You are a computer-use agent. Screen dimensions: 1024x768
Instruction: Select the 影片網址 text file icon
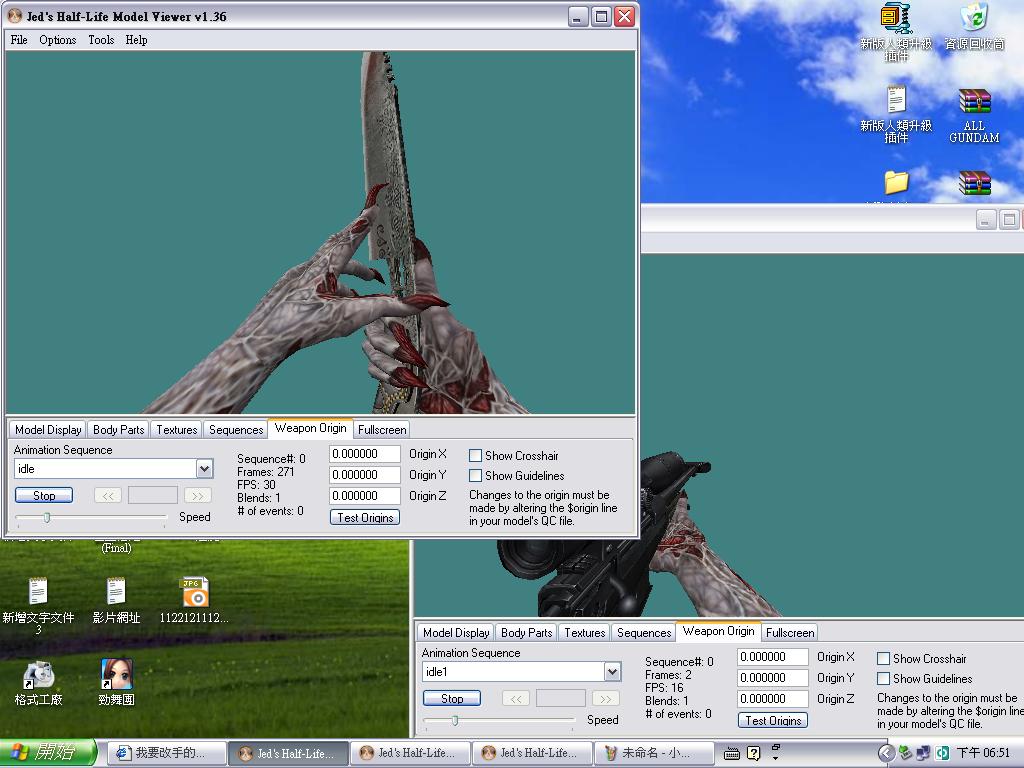[x=116, y=591]
